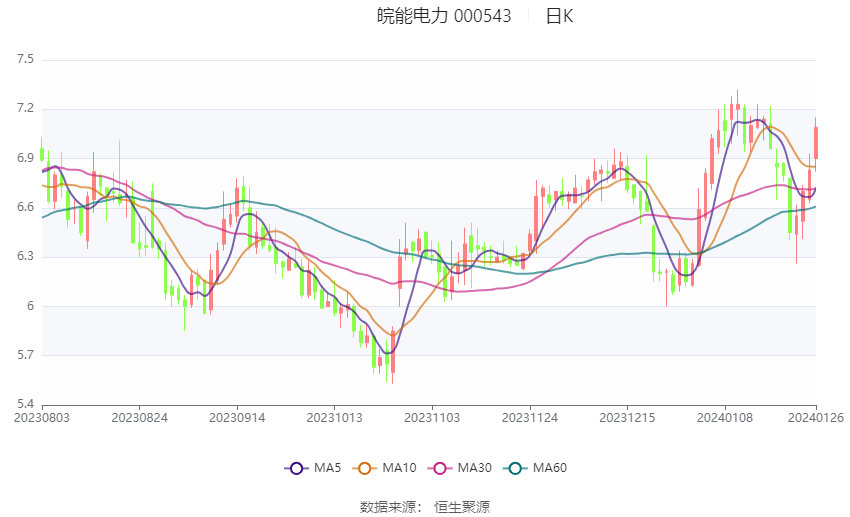Click the 7.2 price axis label
The width and height of the screenshot is (850, 517).
point(25,108)
